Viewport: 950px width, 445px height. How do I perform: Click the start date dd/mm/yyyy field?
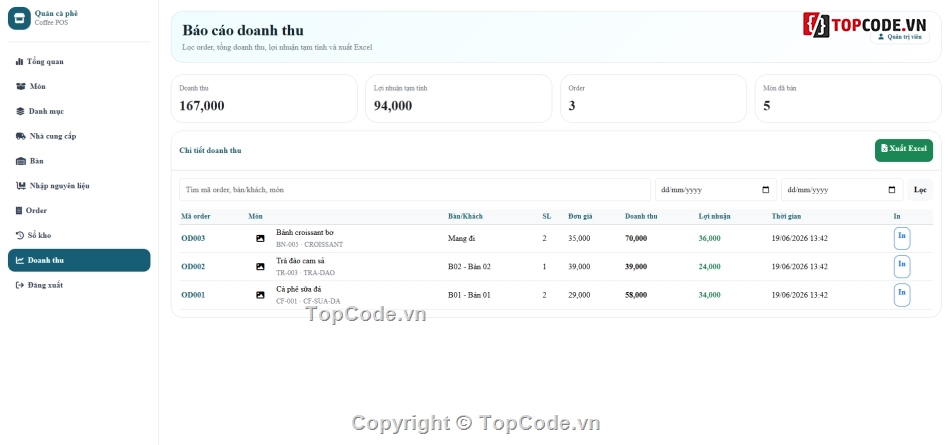pos(716,190)
